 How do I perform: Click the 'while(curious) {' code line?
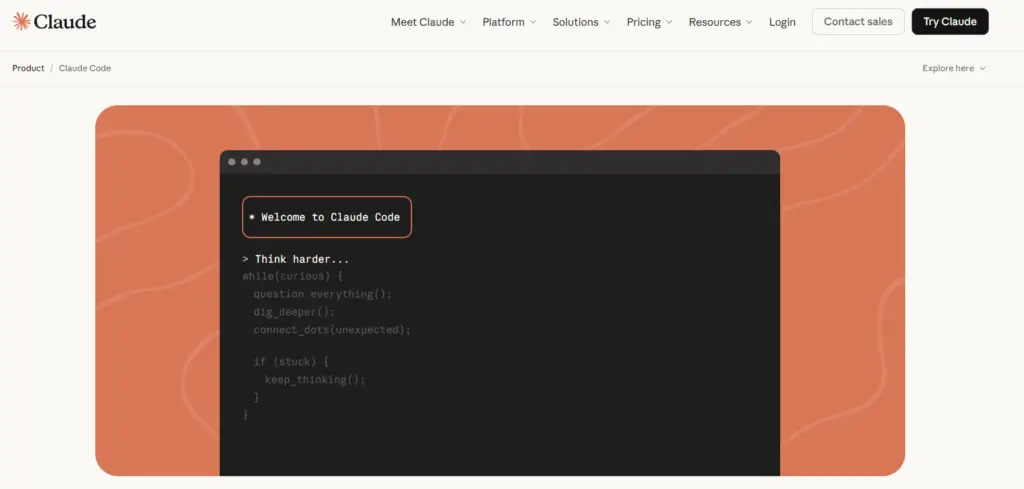pyautogui.click(x=293, y=276)
